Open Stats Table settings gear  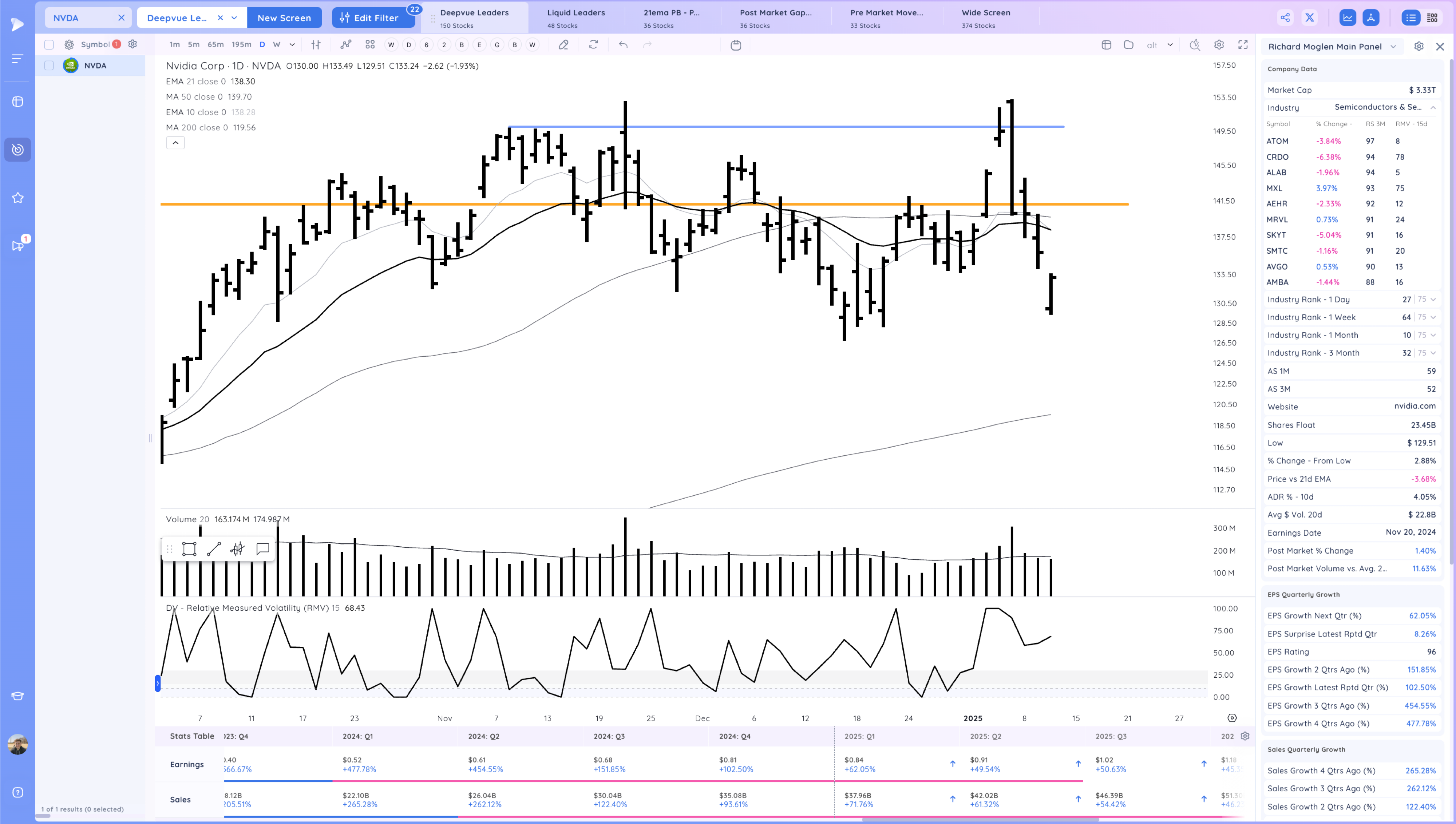pos(1245,736)
